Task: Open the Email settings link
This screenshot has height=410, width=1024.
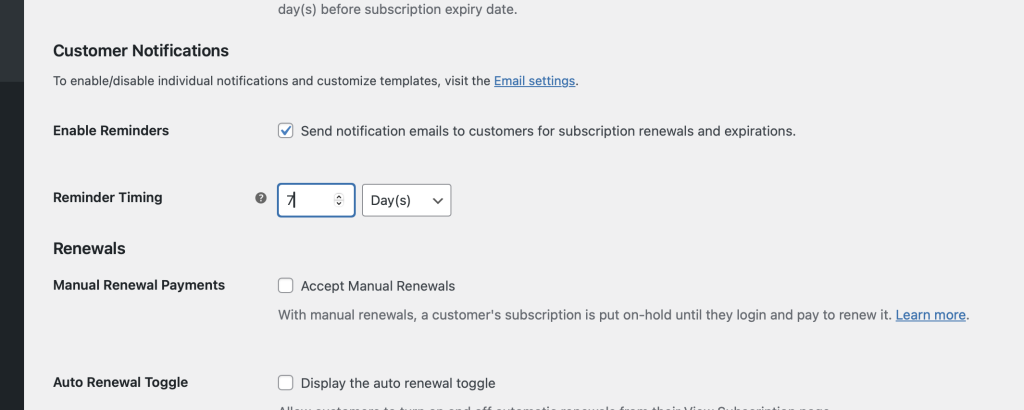Action: 534,81
